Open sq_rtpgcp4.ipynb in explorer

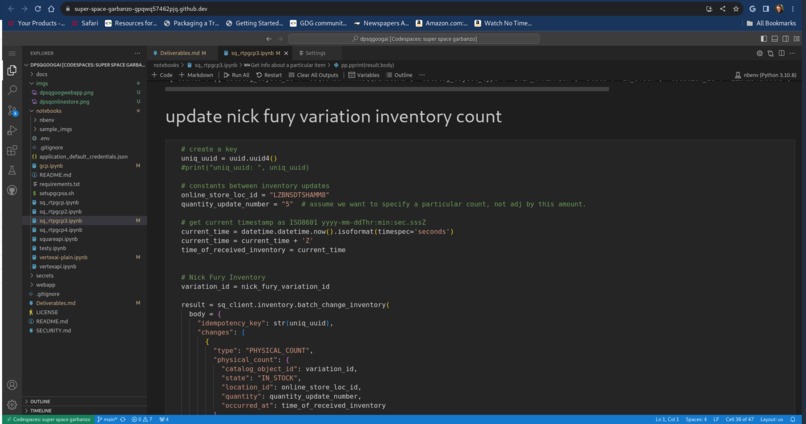tap(60, 230)
